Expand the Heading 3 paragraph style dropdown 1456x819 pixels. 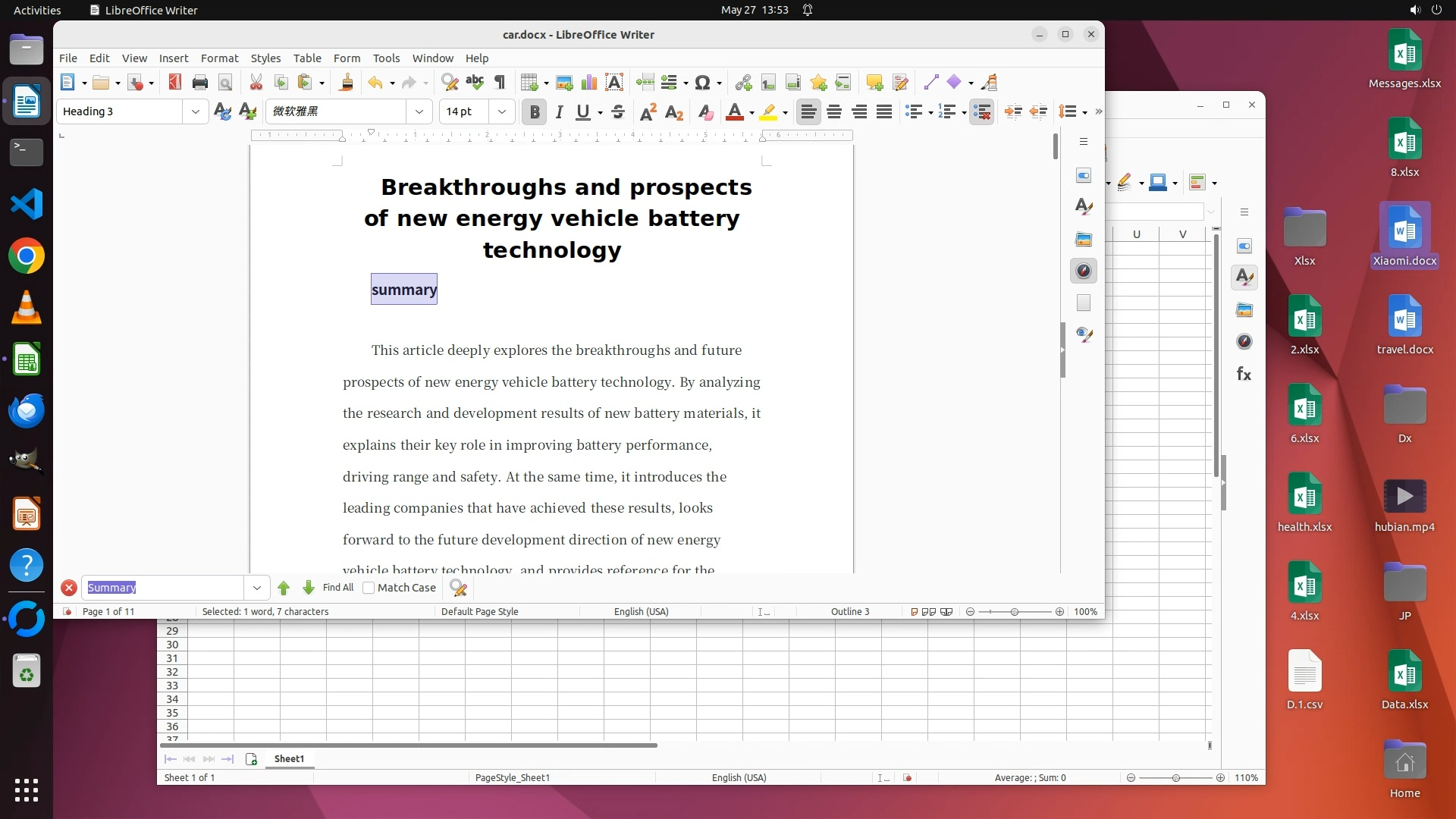click(196, 112)
